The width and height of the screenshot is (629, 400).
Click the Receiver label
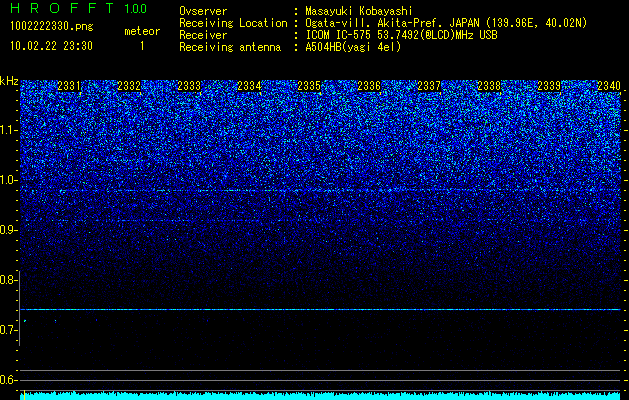click(203, 35)
